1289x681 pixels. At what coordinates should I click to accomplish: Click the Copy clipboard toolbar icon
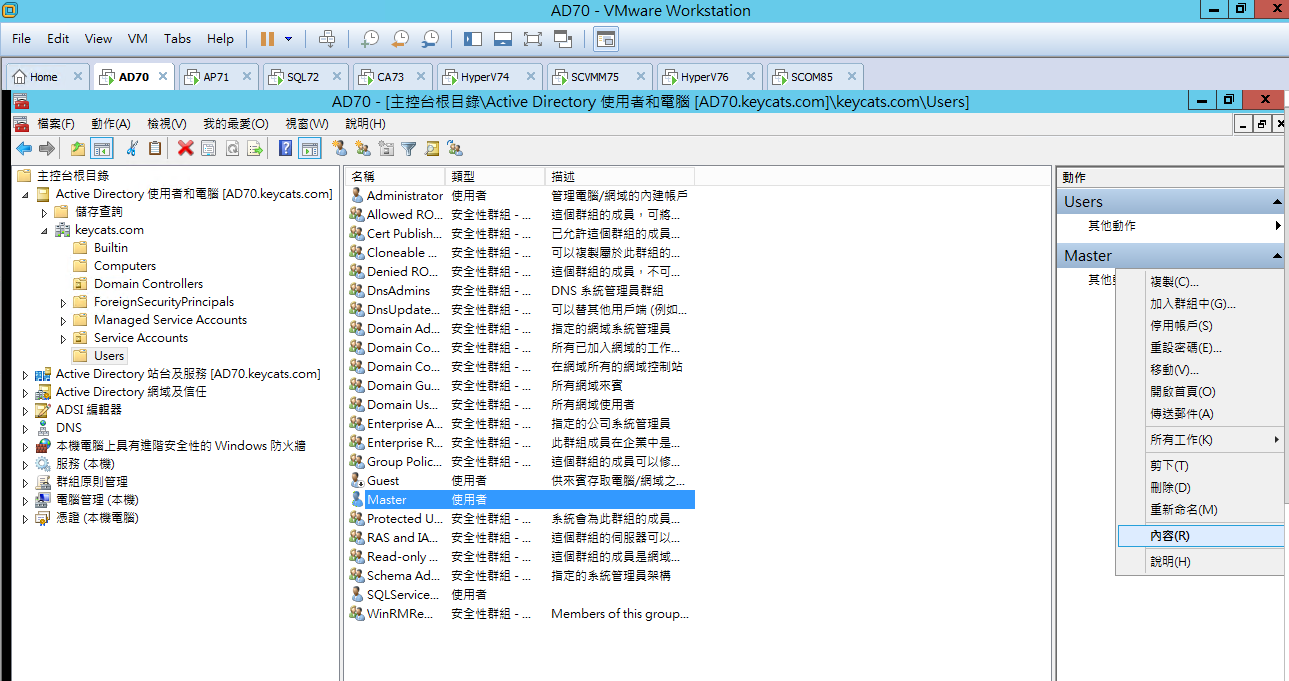(x=155, y=148)
